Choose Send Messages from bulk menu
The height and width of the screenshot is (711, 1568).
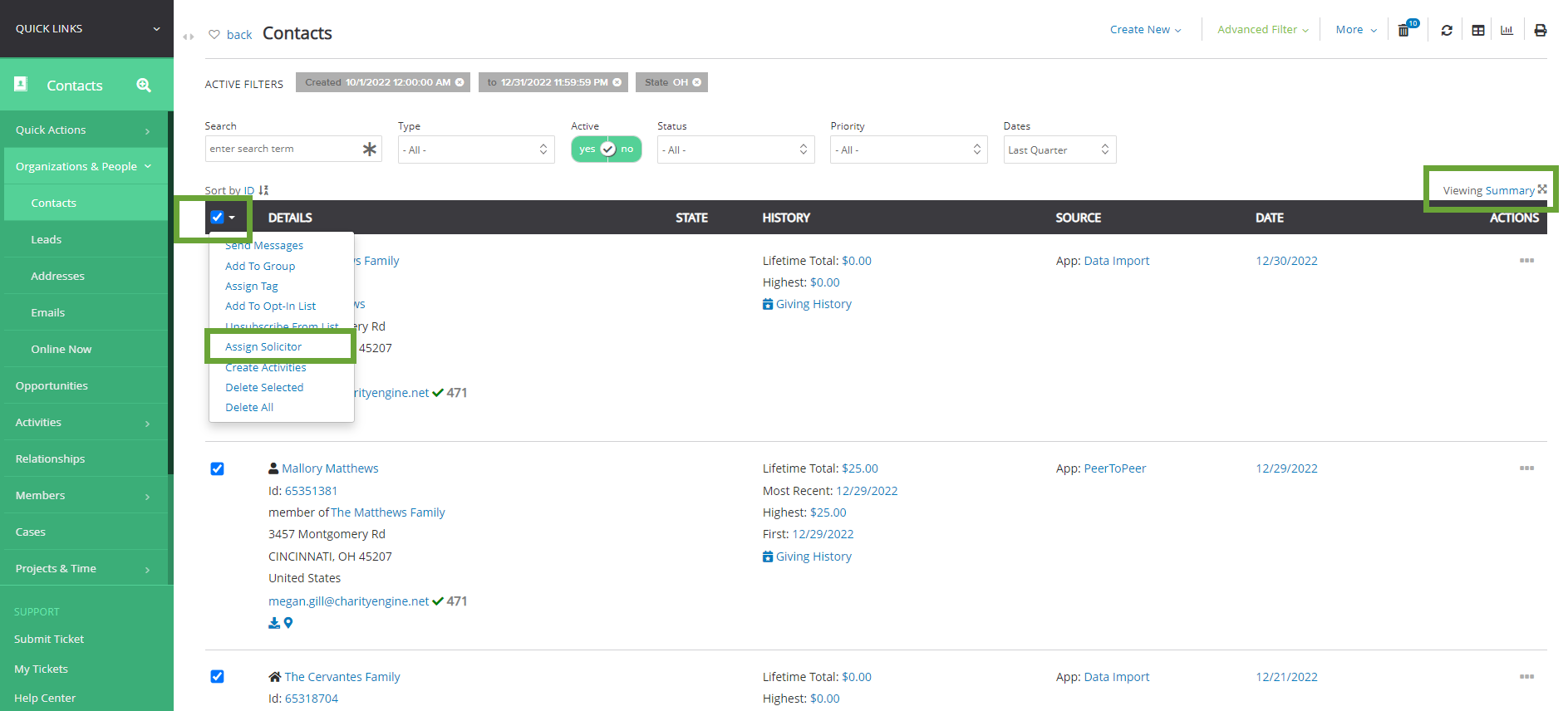click(264, 246)
